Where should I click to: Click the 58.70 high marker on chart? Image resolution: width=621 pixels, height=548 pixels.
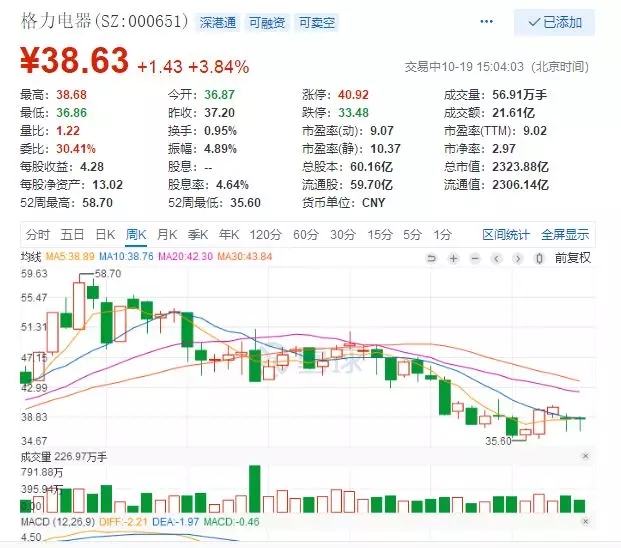pyautogui.click(x=108, y=274)
